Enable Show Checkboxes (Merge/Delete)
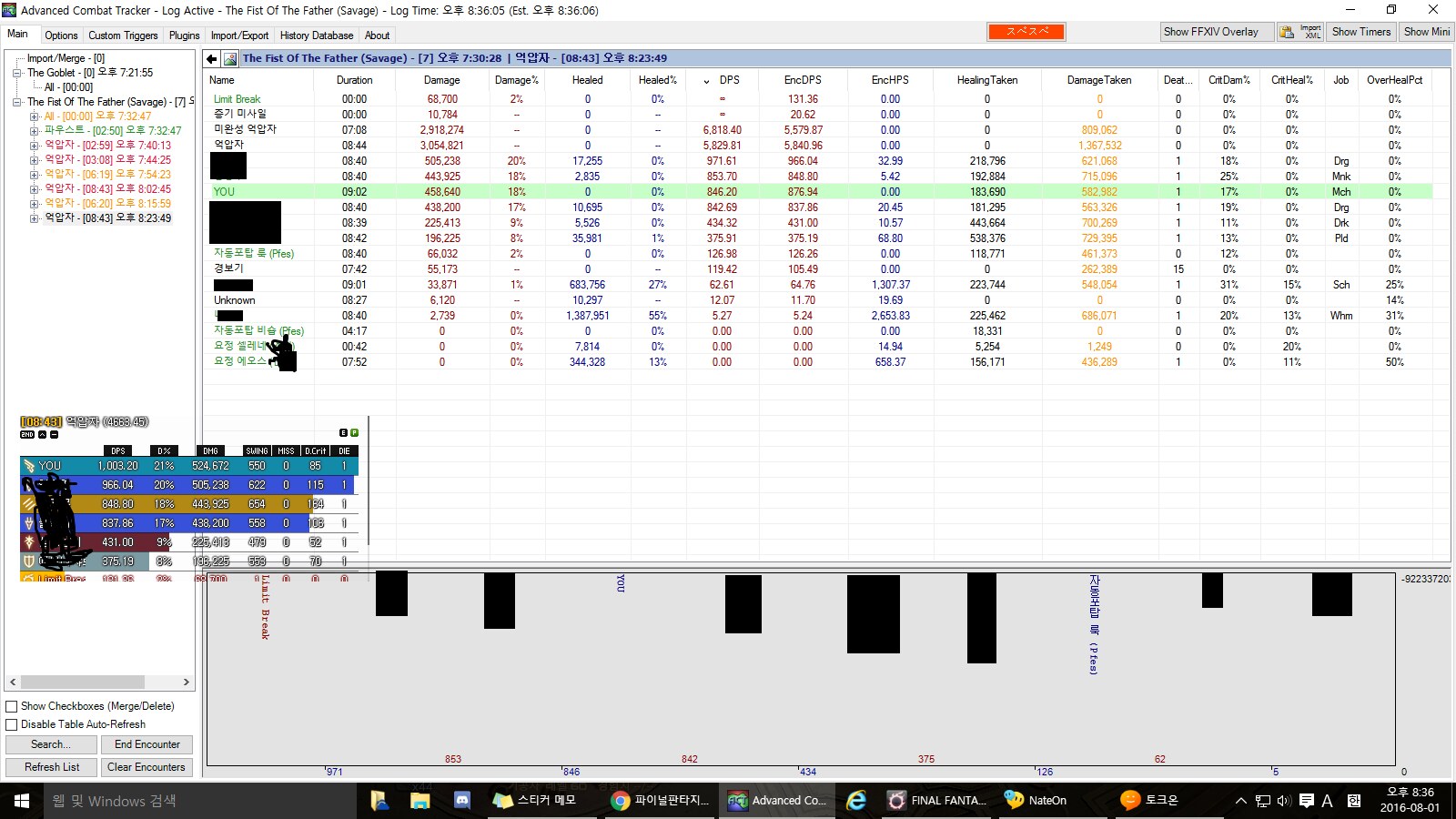The width and height of the screenshot is (1456, 819). (x=12, y=706)
